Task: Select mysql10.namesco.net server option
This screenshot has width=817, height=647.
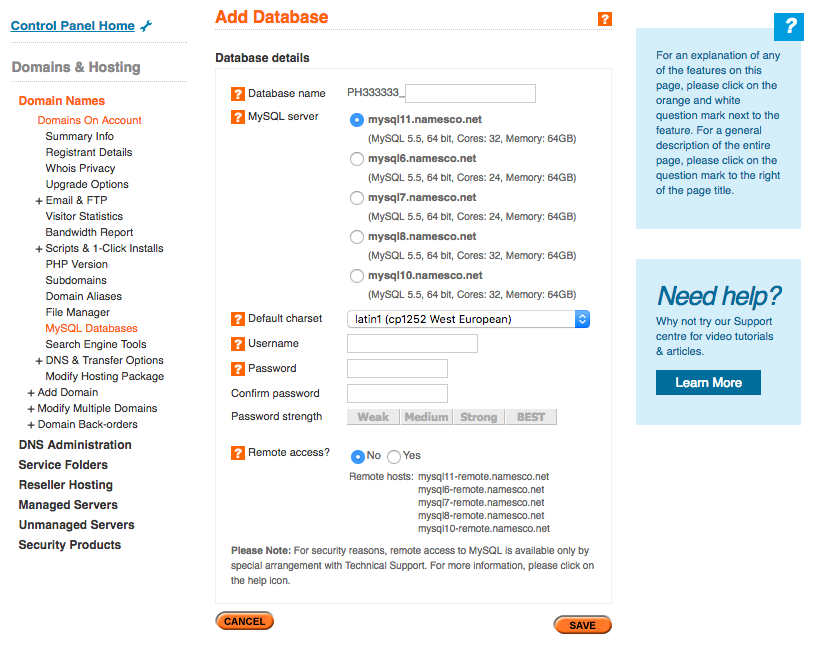Action: pyautogui.click(x=356, y=276)
